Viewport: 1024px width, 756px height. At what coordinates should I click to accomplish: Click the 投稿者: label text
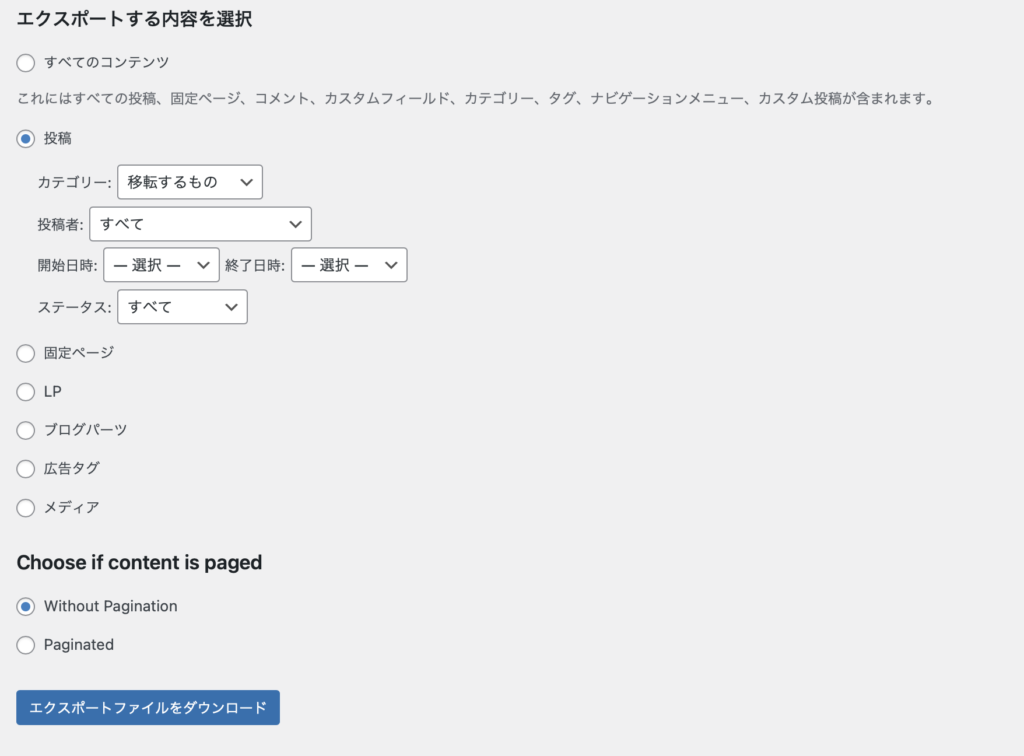[x=61, y=225]
